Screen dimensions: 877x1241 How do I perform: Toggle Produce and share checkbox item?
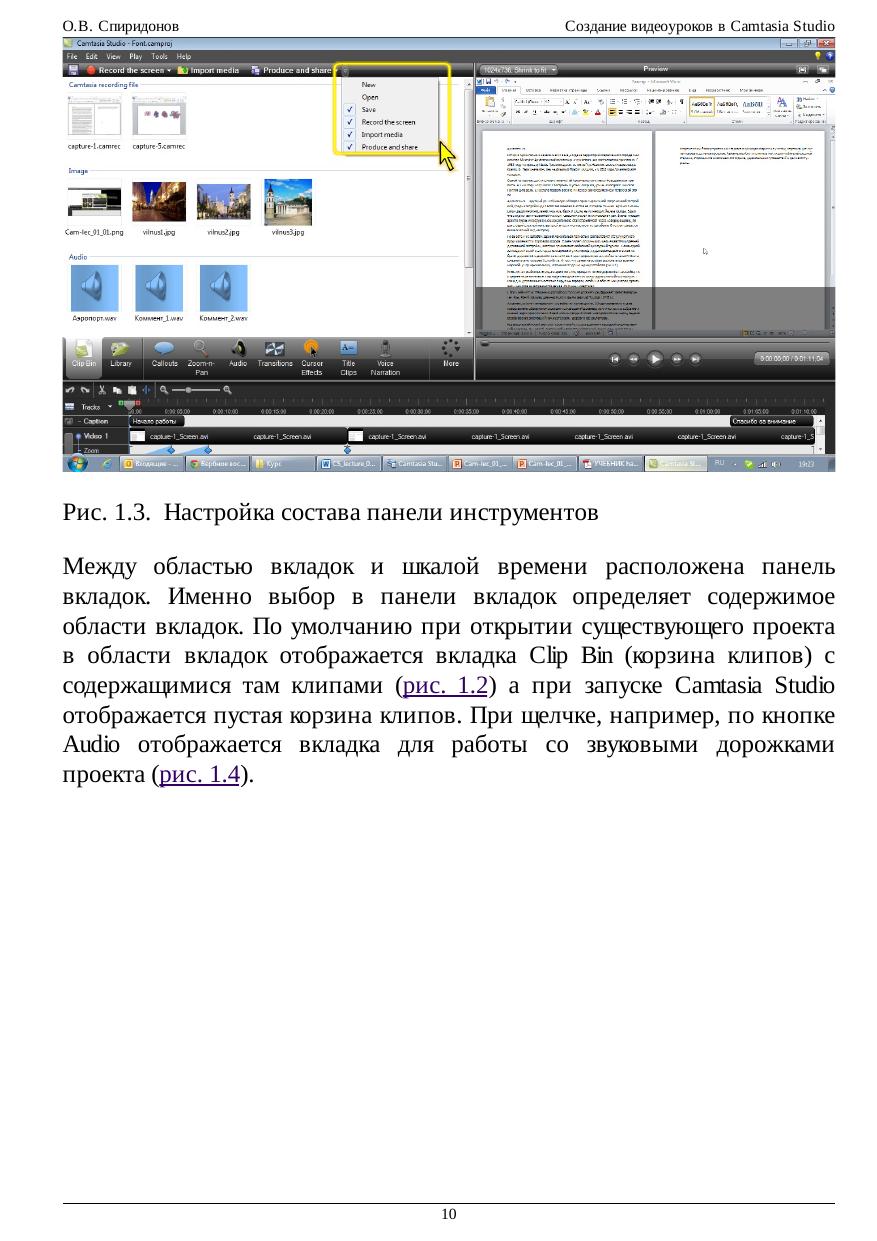click(x=389, y=147)
